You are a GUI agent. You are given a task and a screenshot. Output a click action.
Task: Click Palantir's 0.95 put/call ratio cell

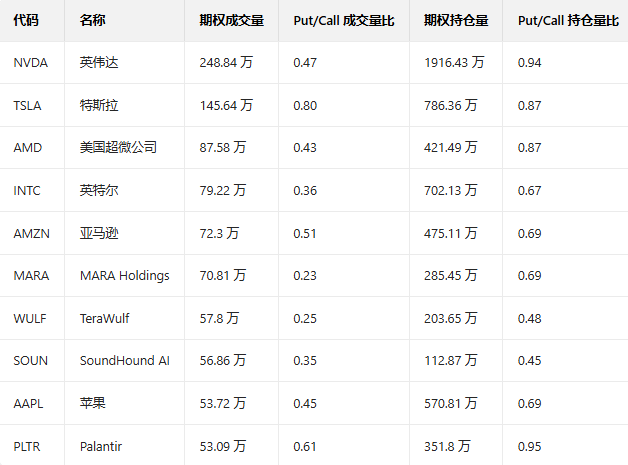(x=530, y=446)
